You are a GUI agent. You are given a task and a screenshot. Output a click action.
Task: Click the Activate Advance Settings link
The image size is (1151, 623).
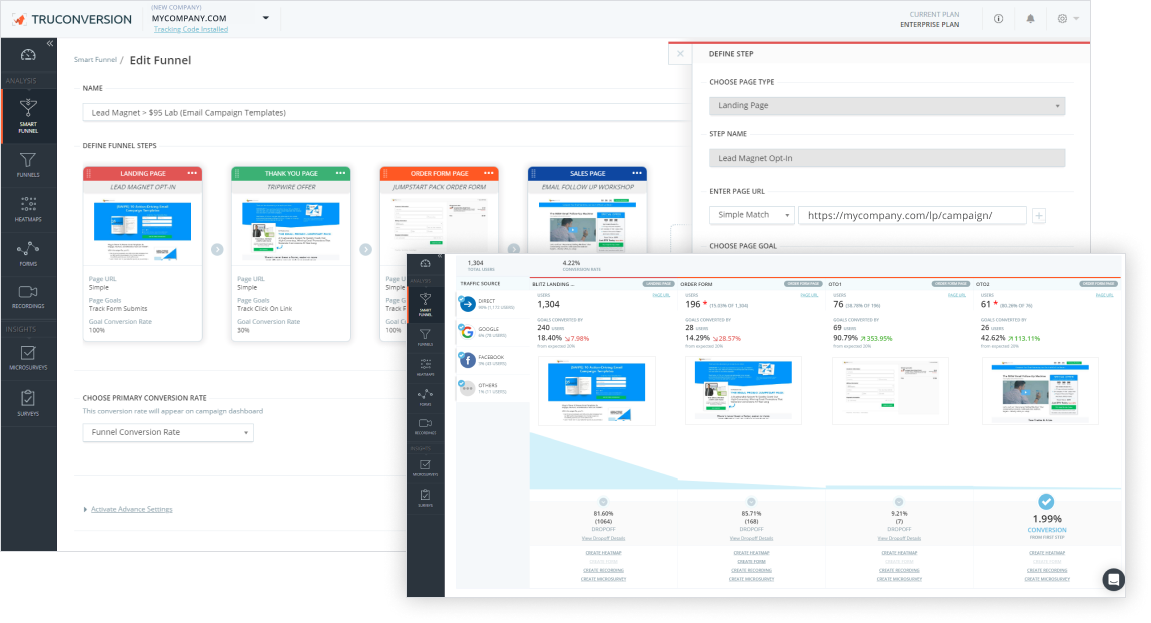[131, 509]
